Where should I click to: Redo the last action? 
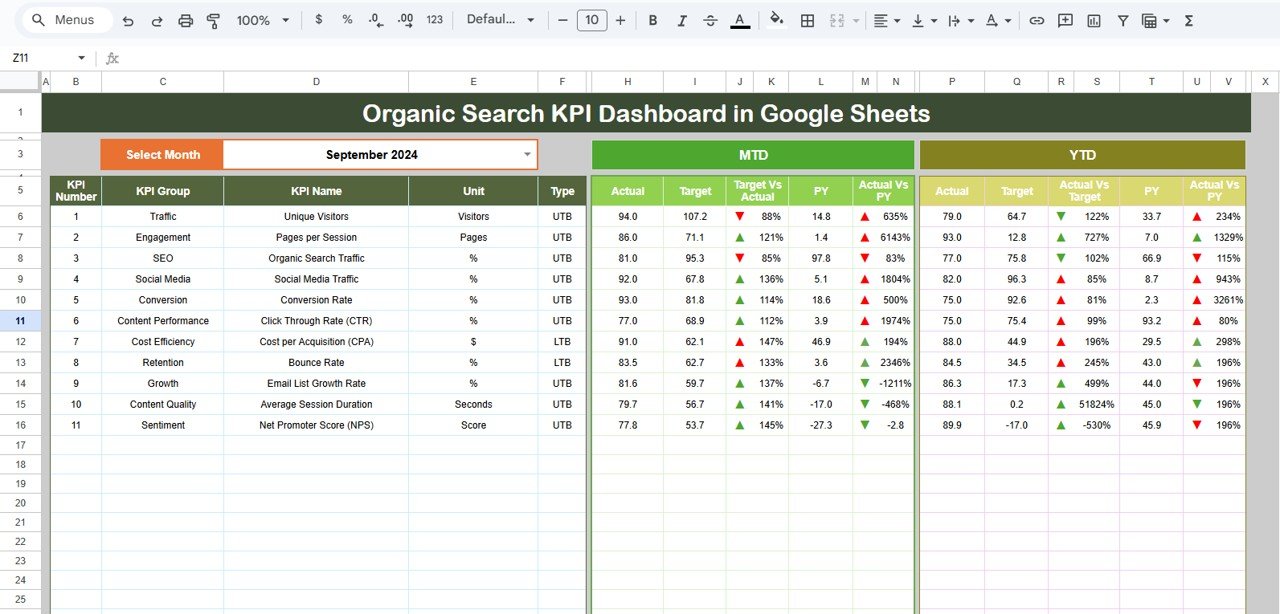coord(157,19)
